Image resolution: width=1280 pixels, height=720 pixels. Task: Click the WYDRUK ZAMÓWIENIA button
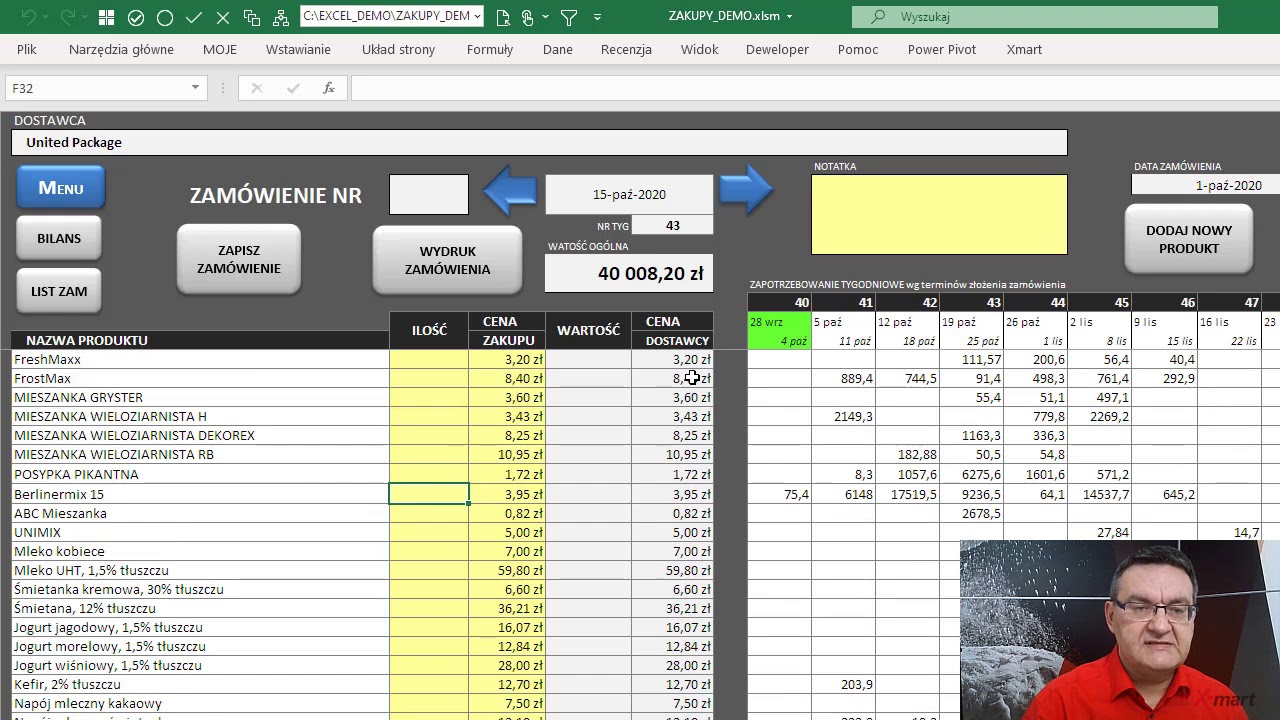[x=447, y=260]
